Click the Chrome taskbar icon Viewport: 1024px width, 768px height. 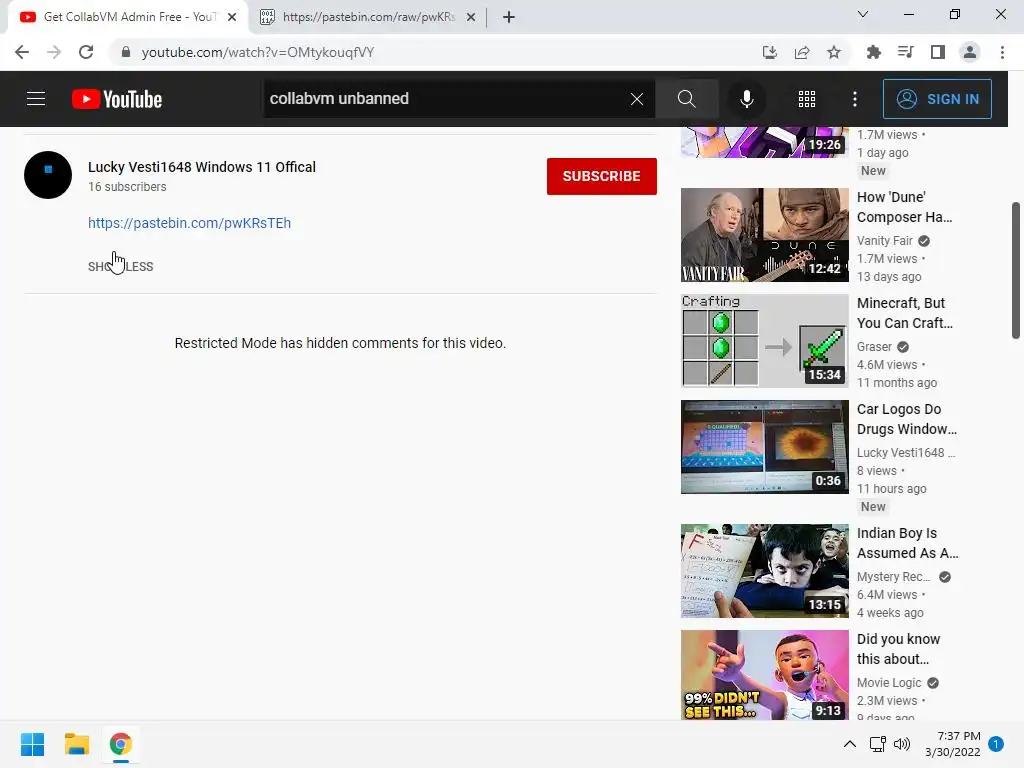coord(121,744)
